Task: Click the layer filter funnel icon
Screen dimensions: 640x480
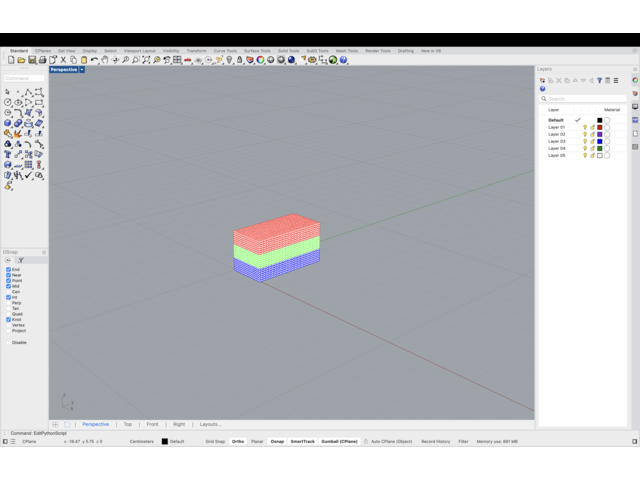Action: [x=599, y=81]
